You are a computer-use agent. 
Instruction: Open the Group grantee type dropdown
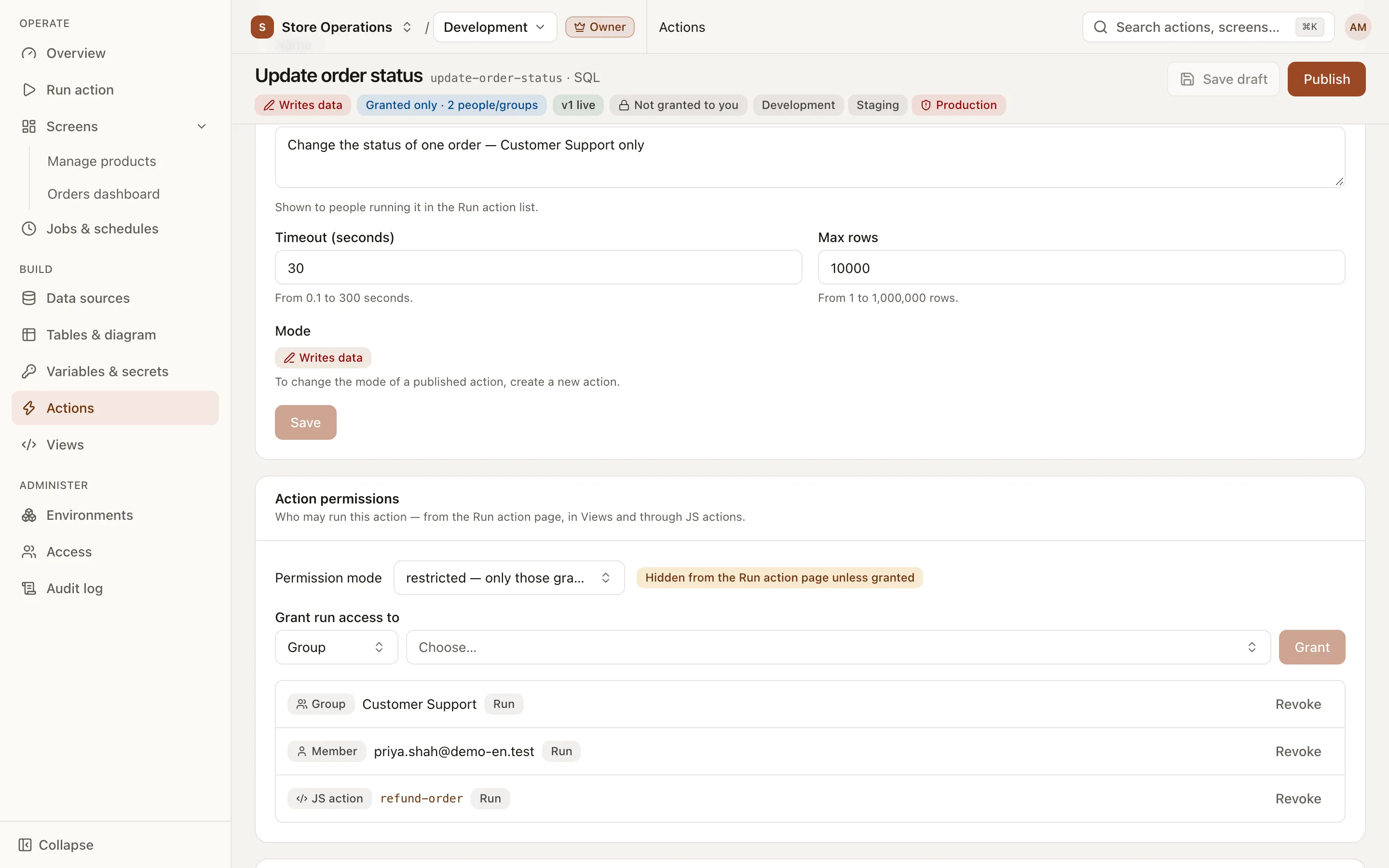coord(336,647)
